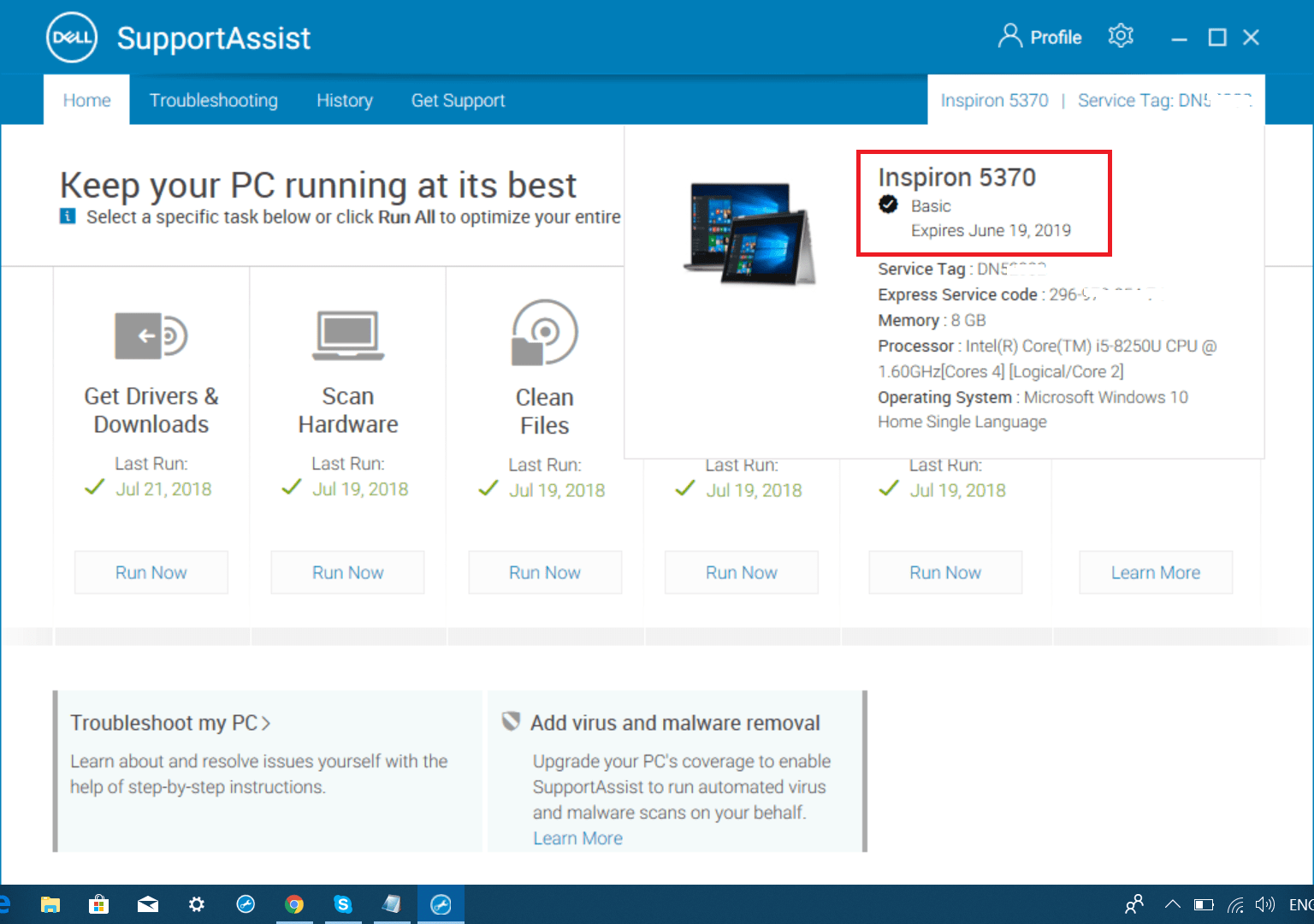Open the notepad app icon beside Skype
1314x924 pixels.
tap(392, 904)
